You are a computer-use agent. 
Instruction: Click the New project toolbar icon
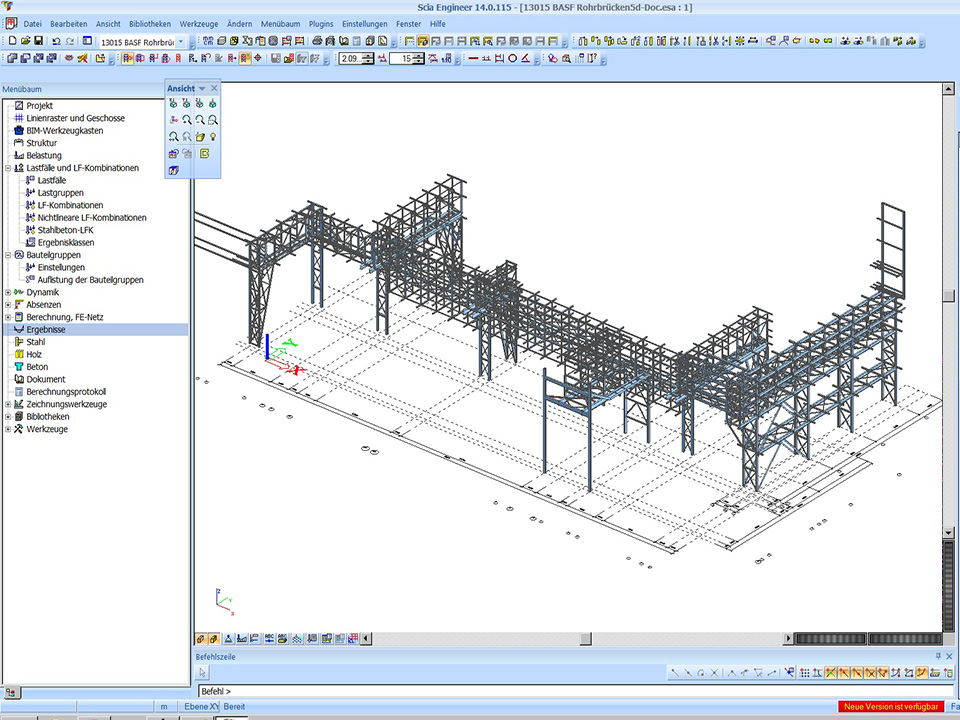tap(12, 41)
